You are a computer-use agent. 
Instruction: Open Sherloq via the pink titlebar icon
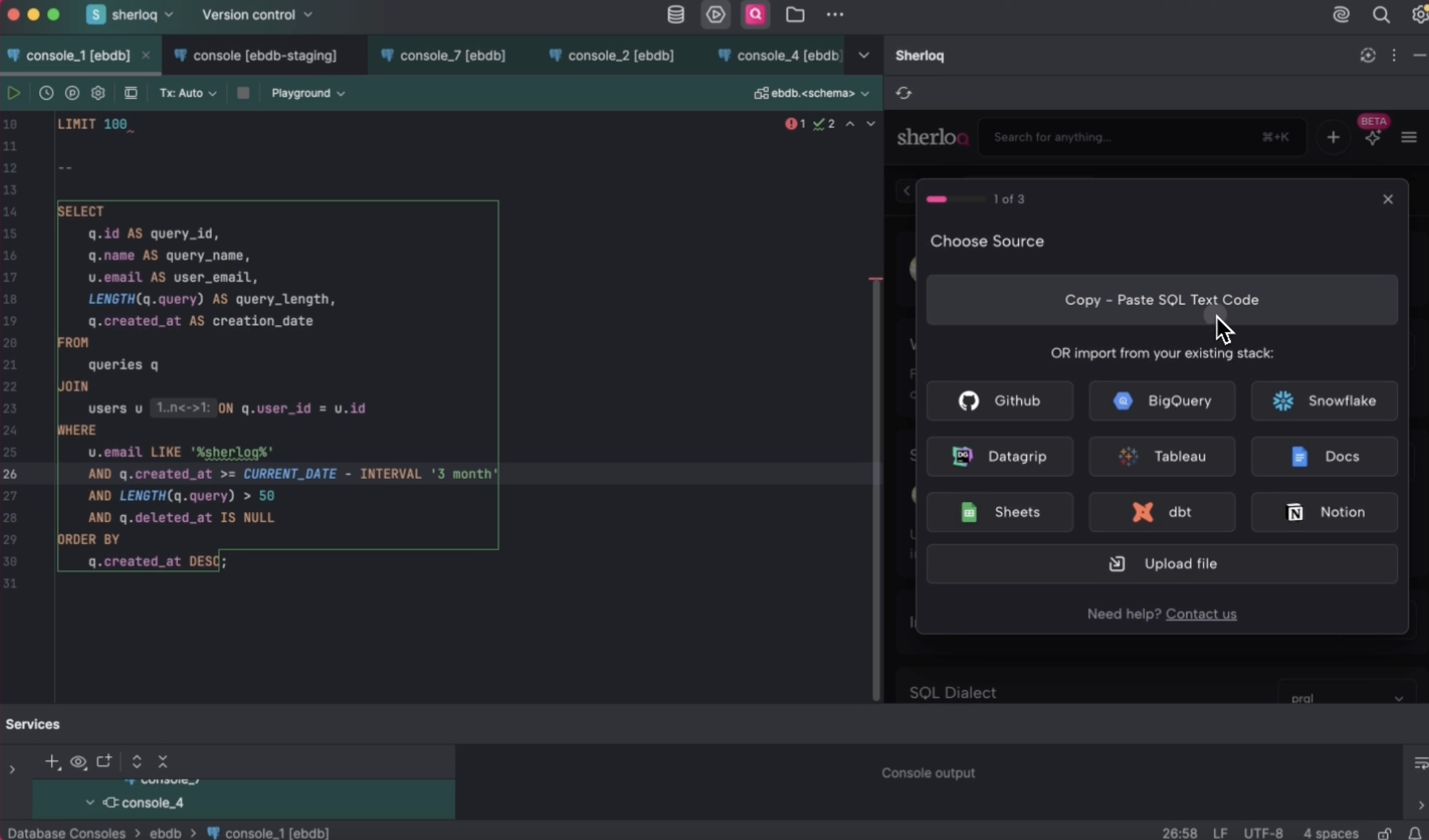pyautogui.click(x=755, y=14)
